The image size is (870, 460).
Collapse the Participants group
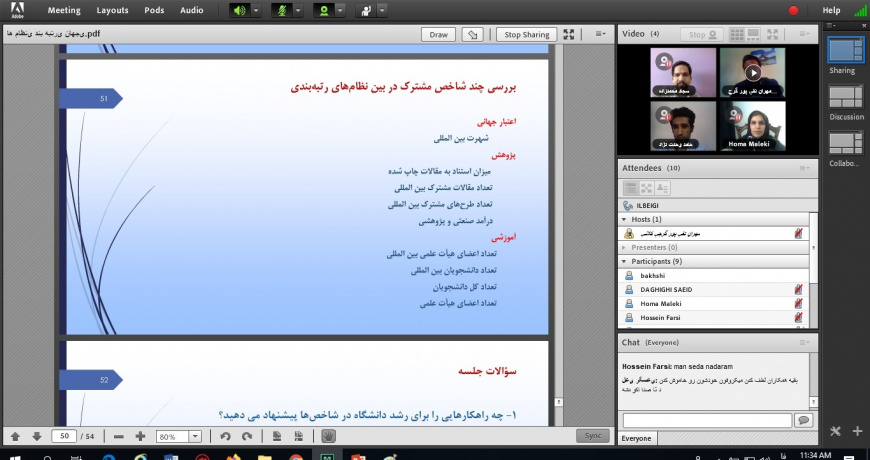(624, 261)
